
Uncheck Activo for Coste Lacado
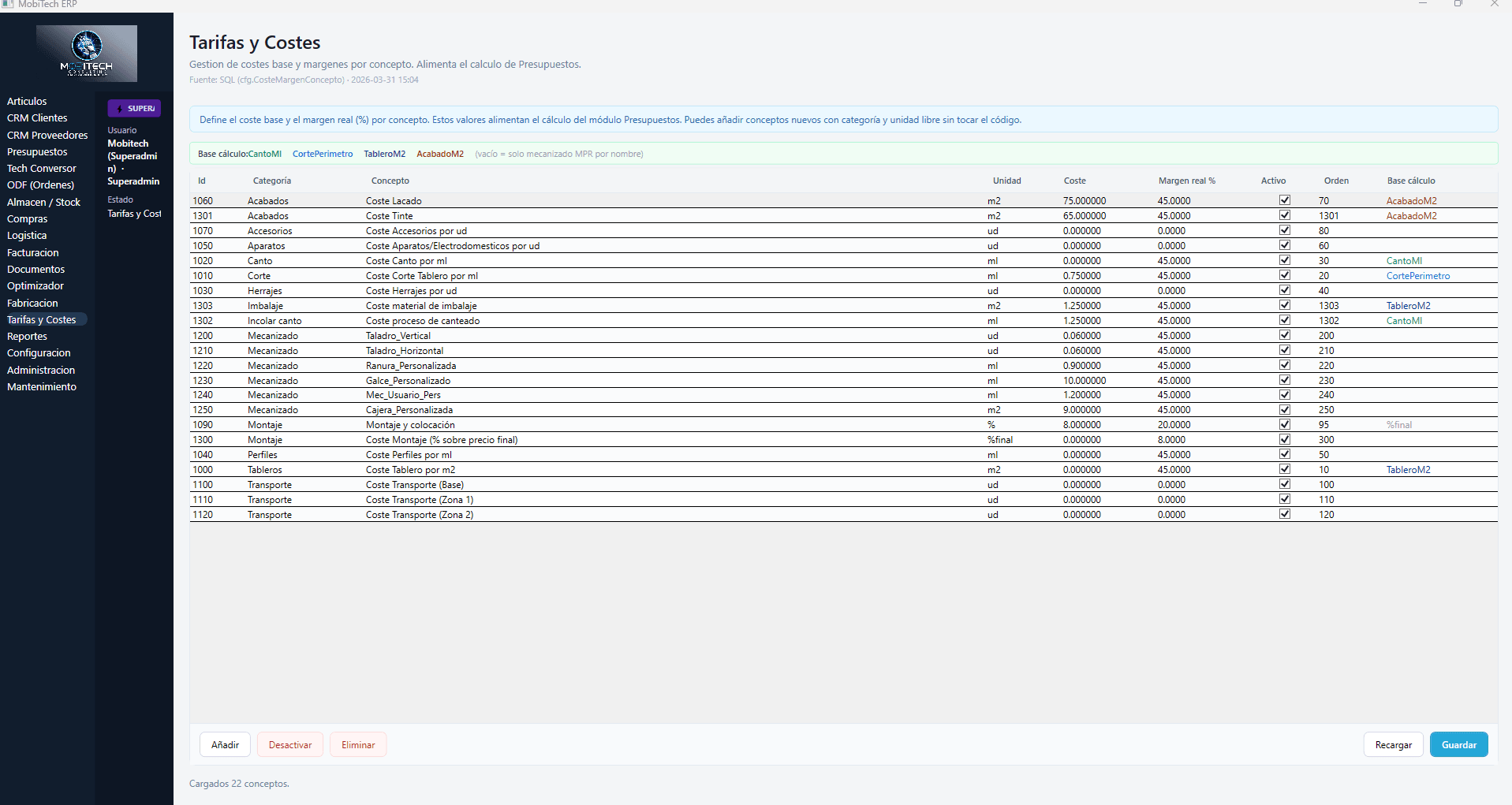click(1284, 200)
